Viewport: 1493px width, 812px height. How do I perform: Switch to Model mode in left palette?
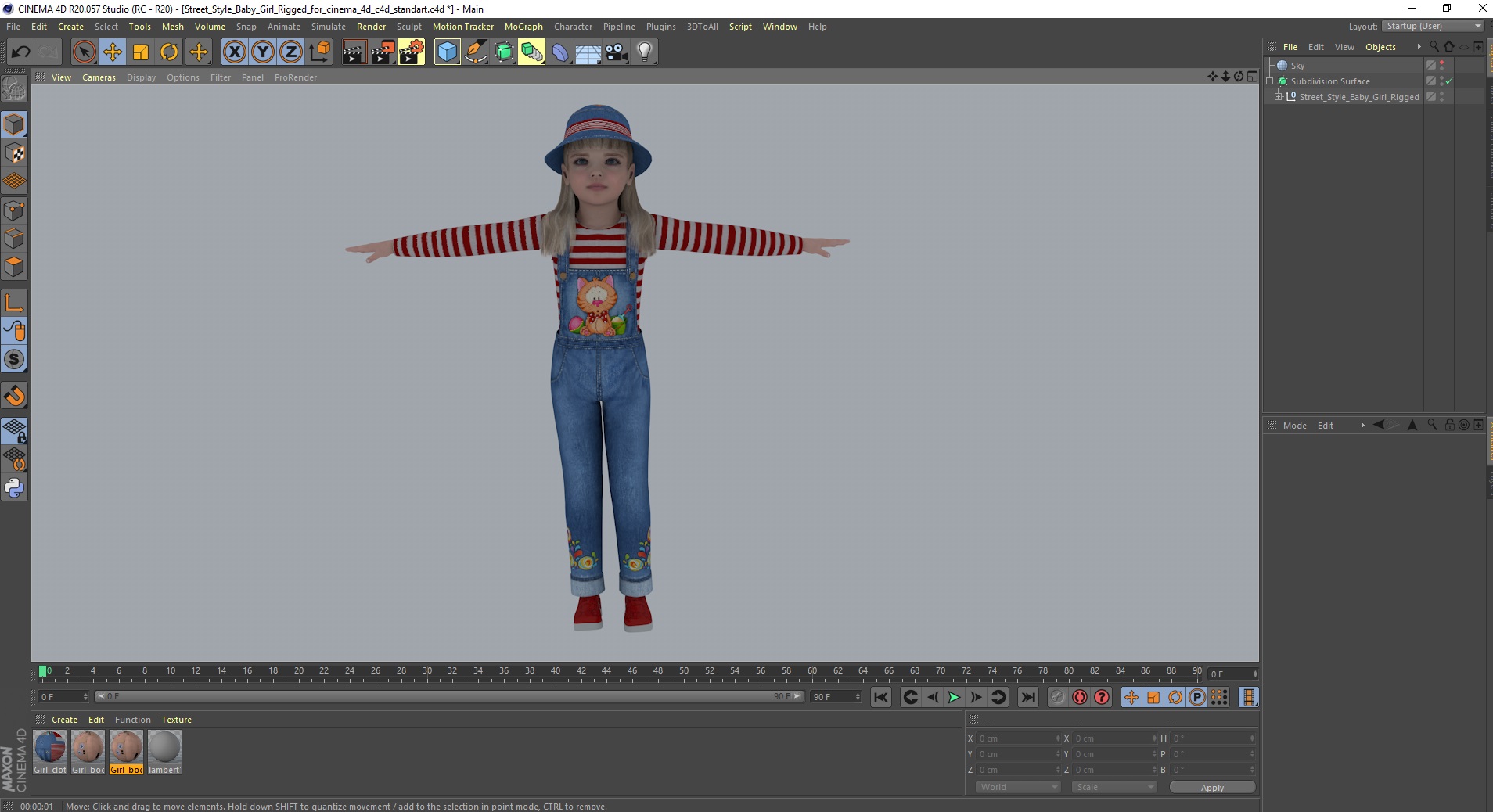point(14,125)
